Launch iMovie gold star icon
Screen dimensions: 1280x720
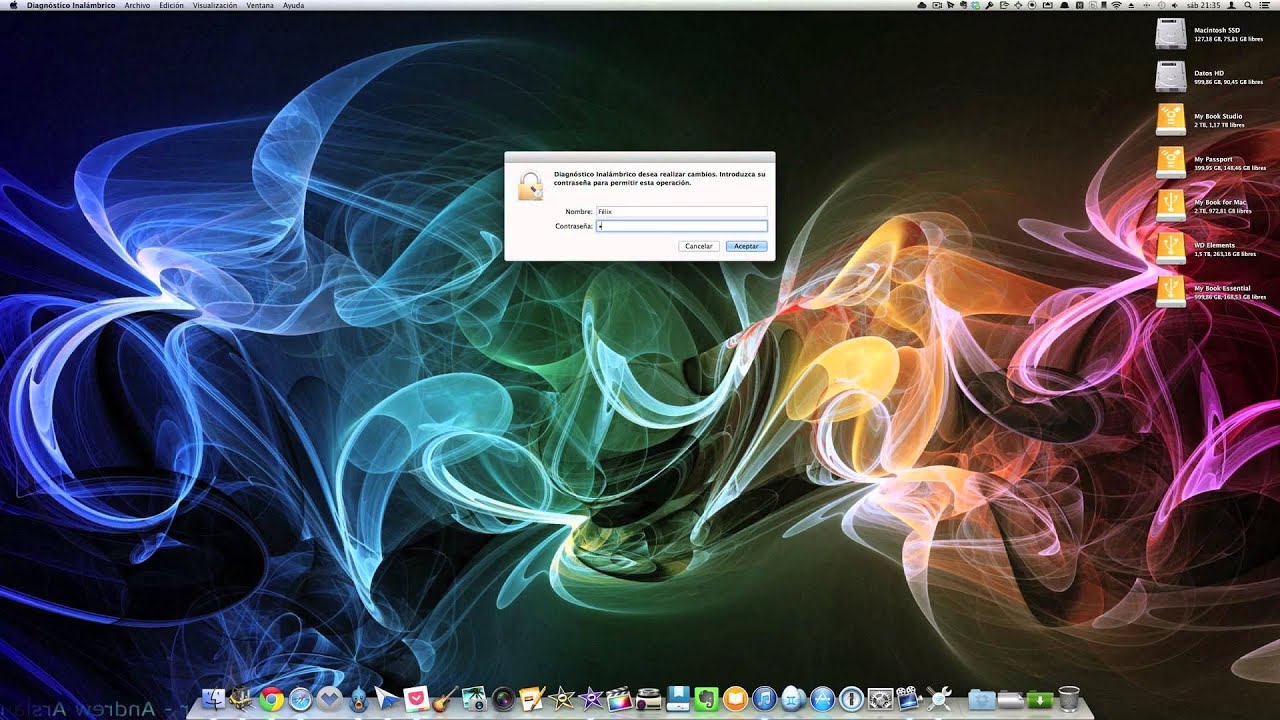pyautogui.click(x=561, y=699)
